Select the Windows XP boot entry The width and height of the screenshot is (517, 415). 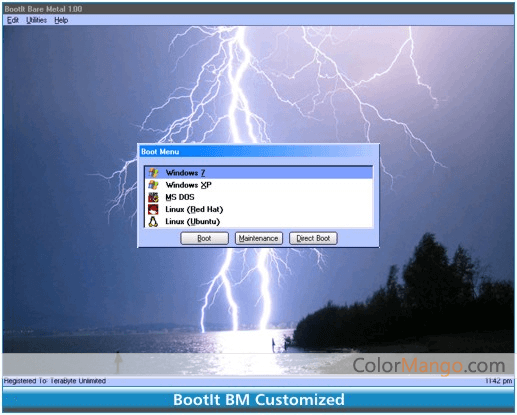pyautogui.click(x=259, y=185)
